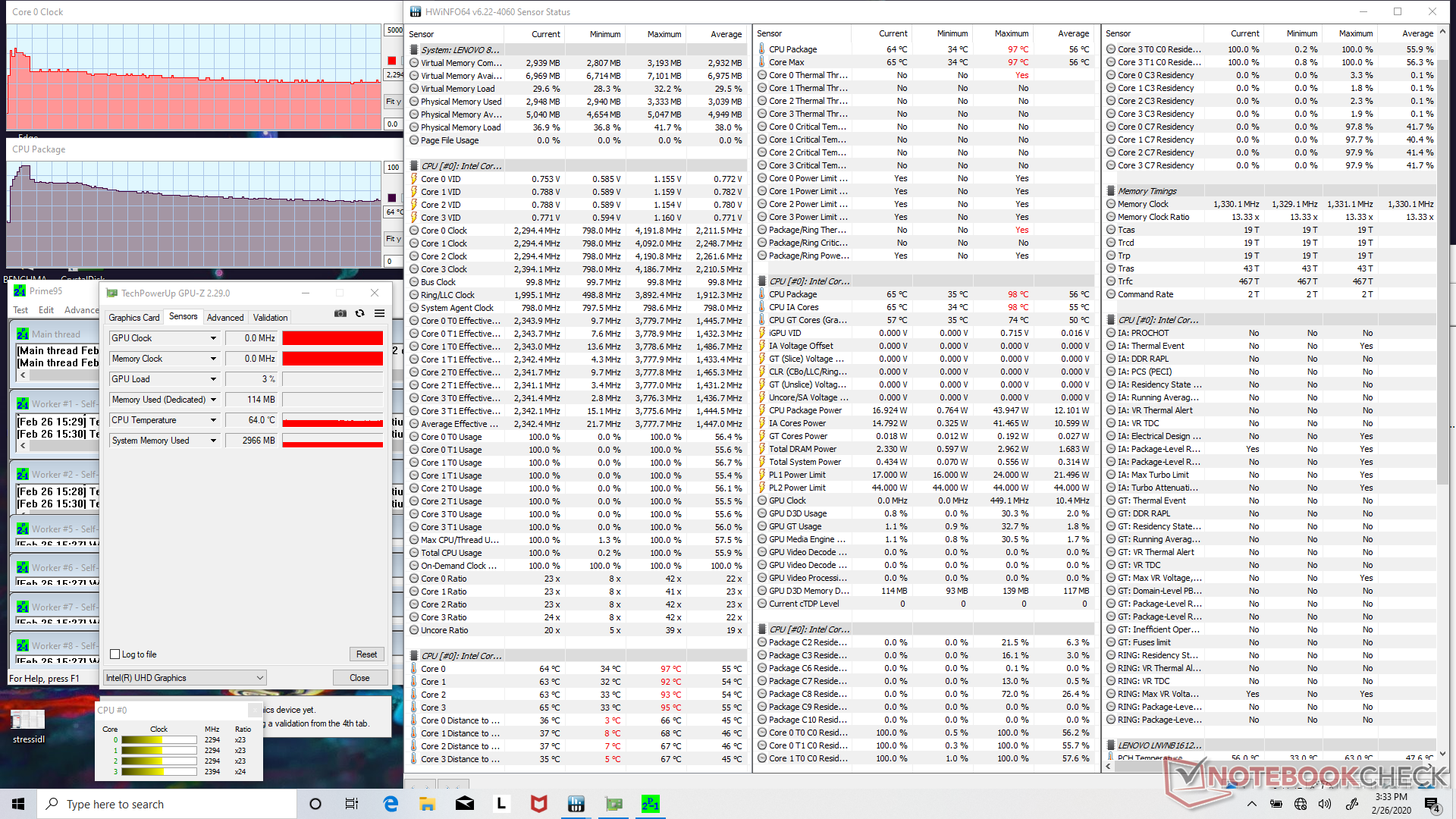
Task: Open File Explorer from the taskbar
Action: [x=427, y=804]
